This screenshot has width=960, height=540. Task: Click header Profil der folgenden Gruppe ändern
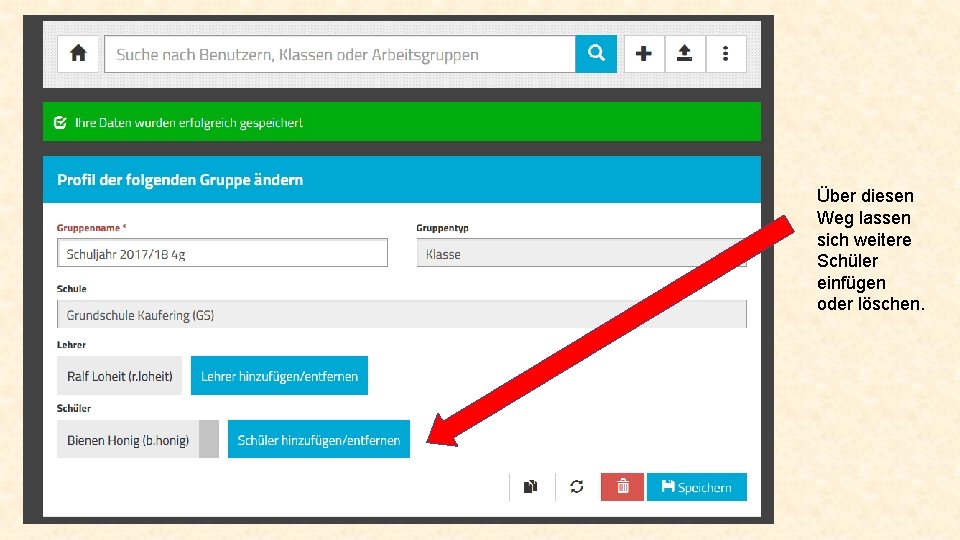pyautogui.click(x=180, y=180)
